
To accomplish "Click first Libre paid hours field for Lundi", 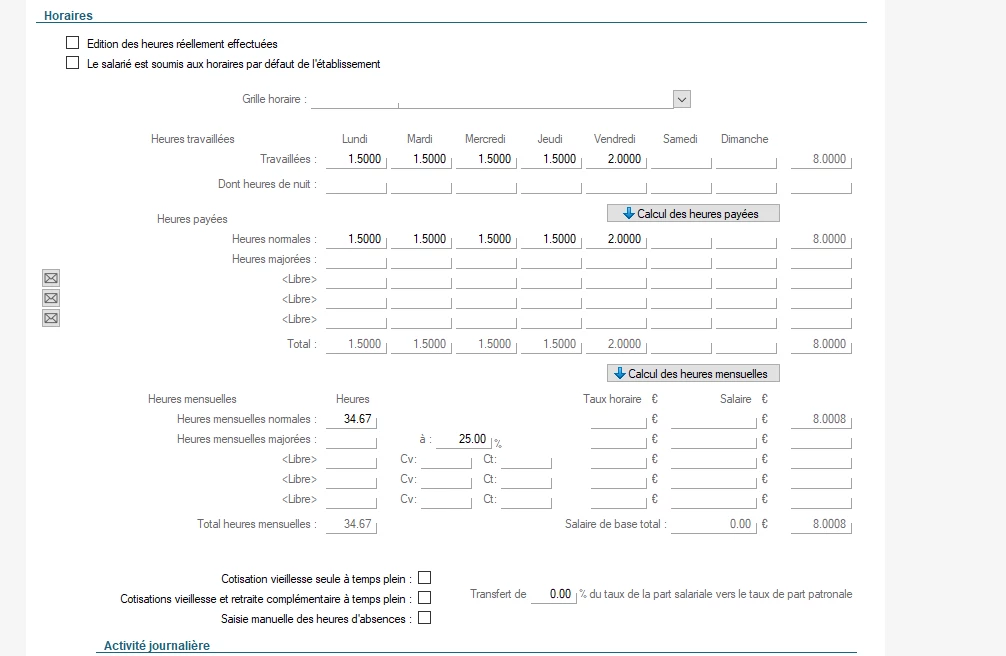I will (x=356, y=279).
